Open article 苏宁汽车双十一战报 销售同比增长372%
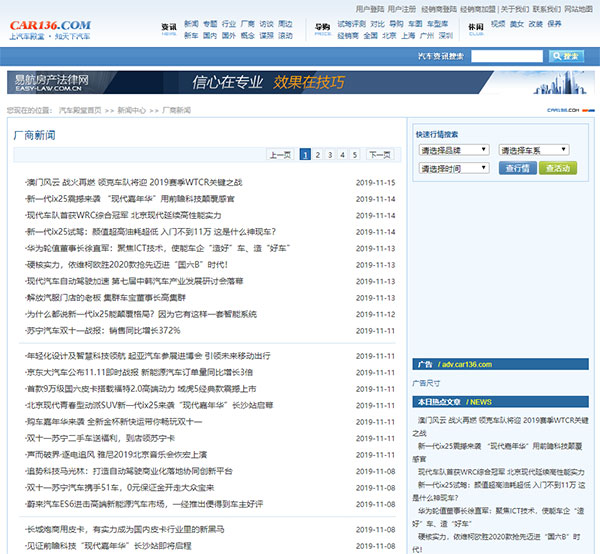Image resolution: width=600 pixels, height=554 pixels. 103,331
